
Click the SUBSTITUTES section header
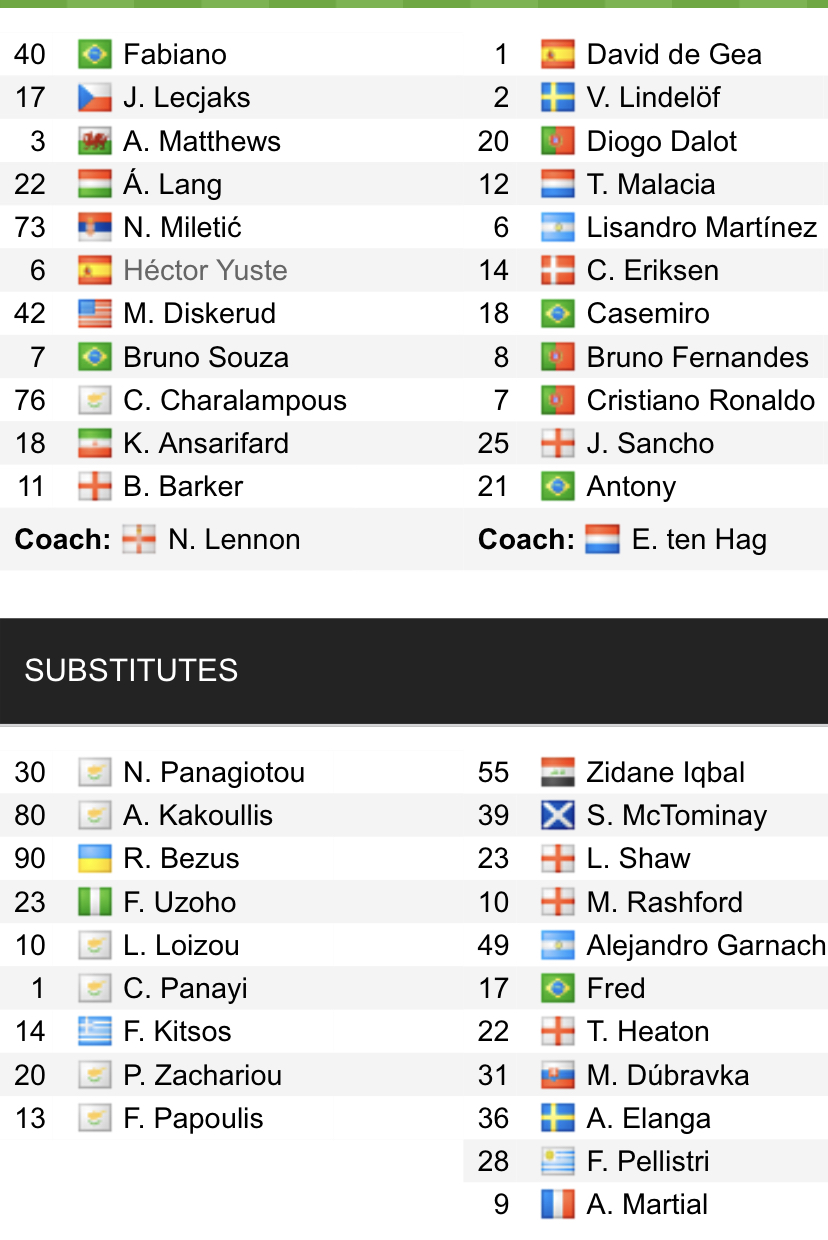click(131, 670)
